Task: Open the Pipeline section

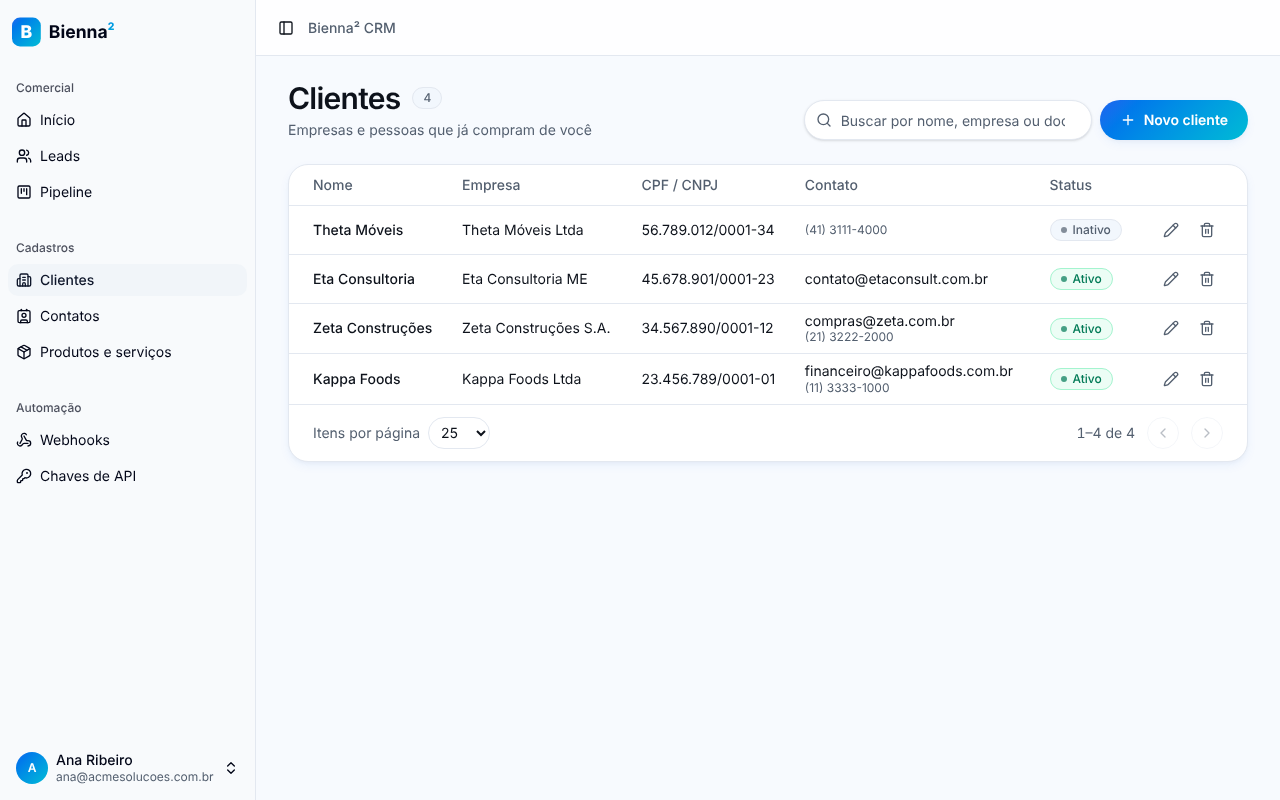Action: click(x=127, y=192)
